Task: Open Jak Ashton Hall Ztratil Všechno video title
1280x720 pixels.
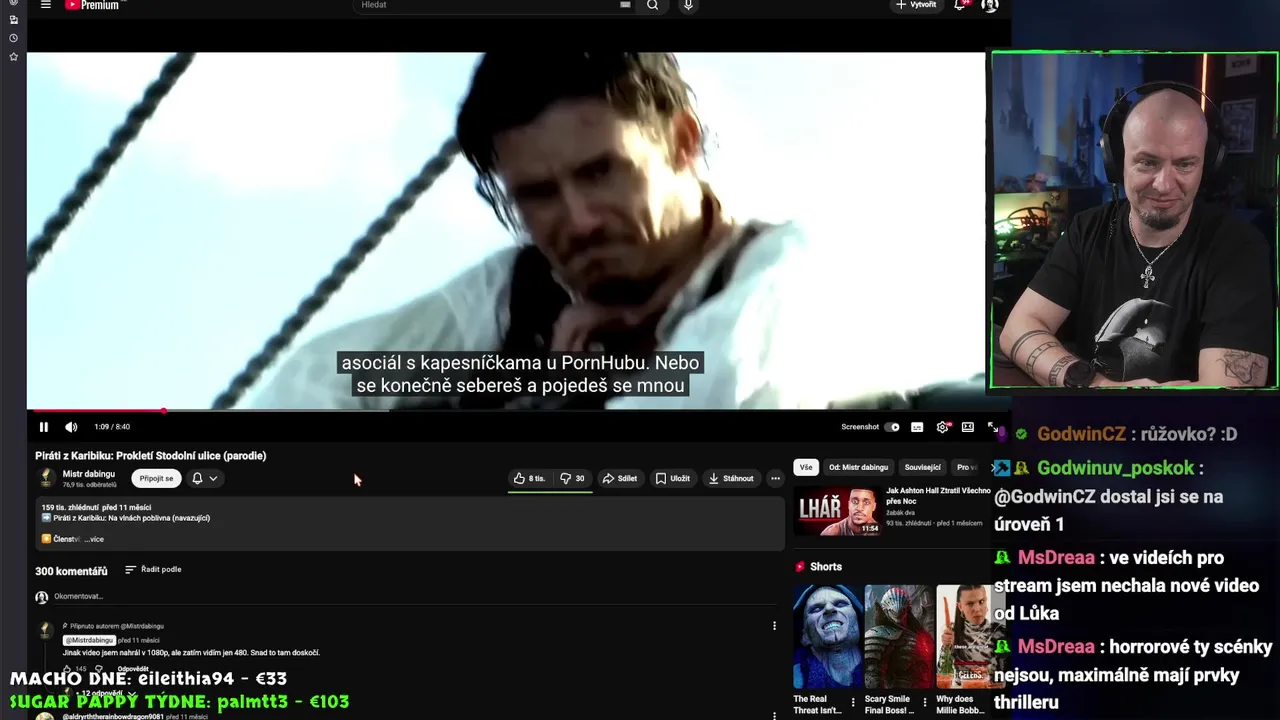Action: [938, 496]
